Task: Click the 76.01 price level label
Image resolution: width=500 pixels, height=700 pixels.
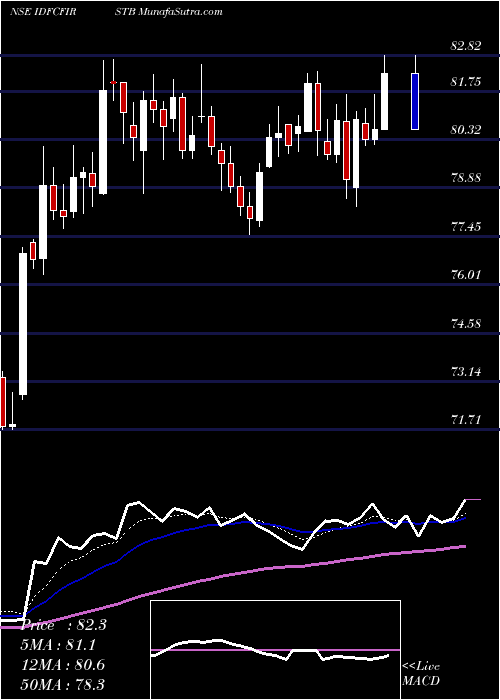Action: click(x=466, y=275)
